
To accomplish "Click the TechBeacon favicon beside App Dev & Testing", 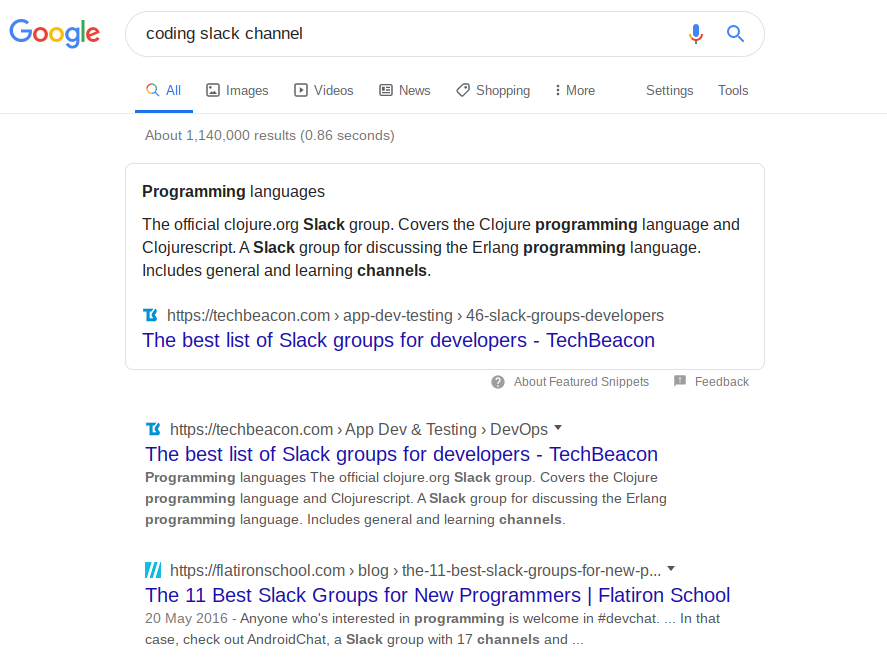I will coord(153,429).
